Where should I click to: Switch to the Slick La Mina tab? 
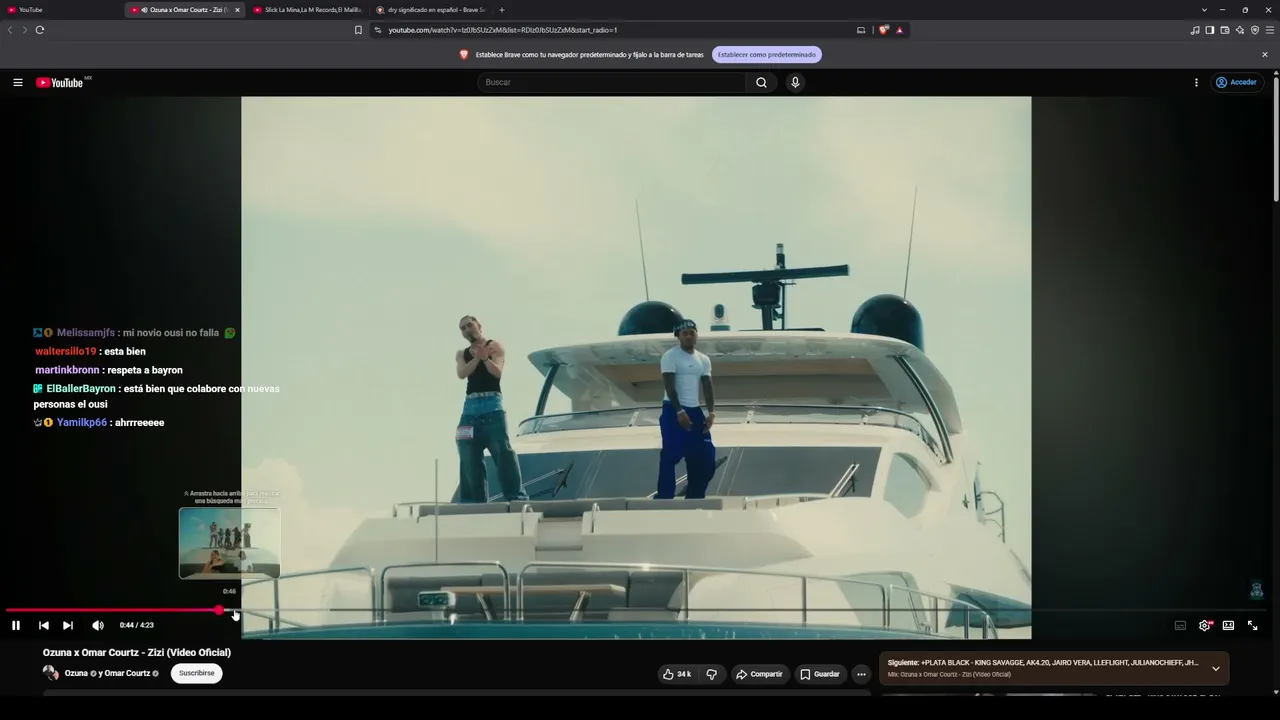[307, 10]
